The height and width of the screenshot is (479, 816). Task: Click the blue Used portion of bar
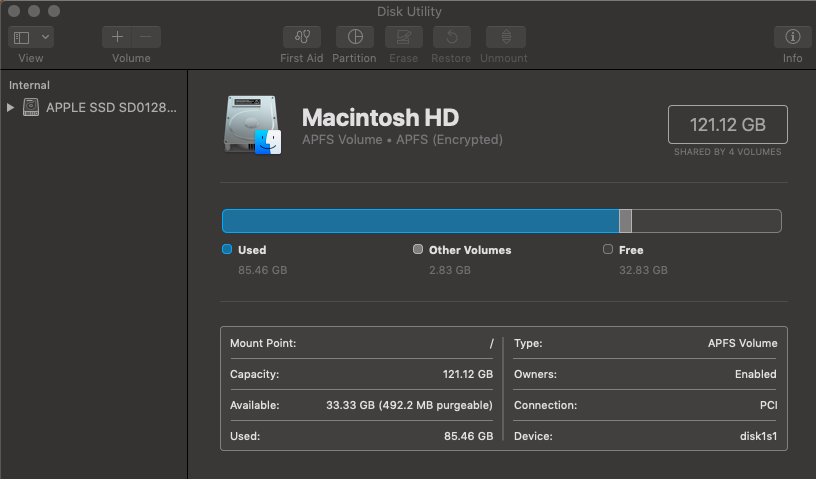coord(420,221)
